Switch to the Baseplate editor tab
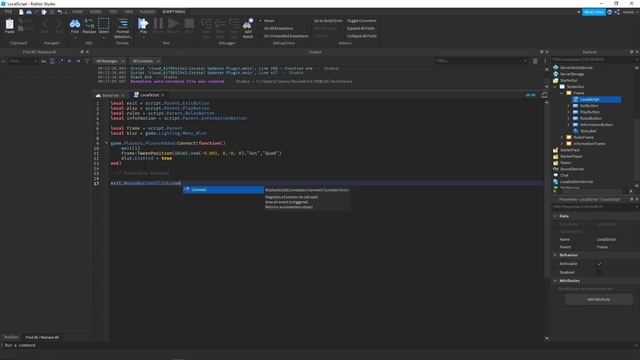Viewport: 640px width, 360px height. 110,95
